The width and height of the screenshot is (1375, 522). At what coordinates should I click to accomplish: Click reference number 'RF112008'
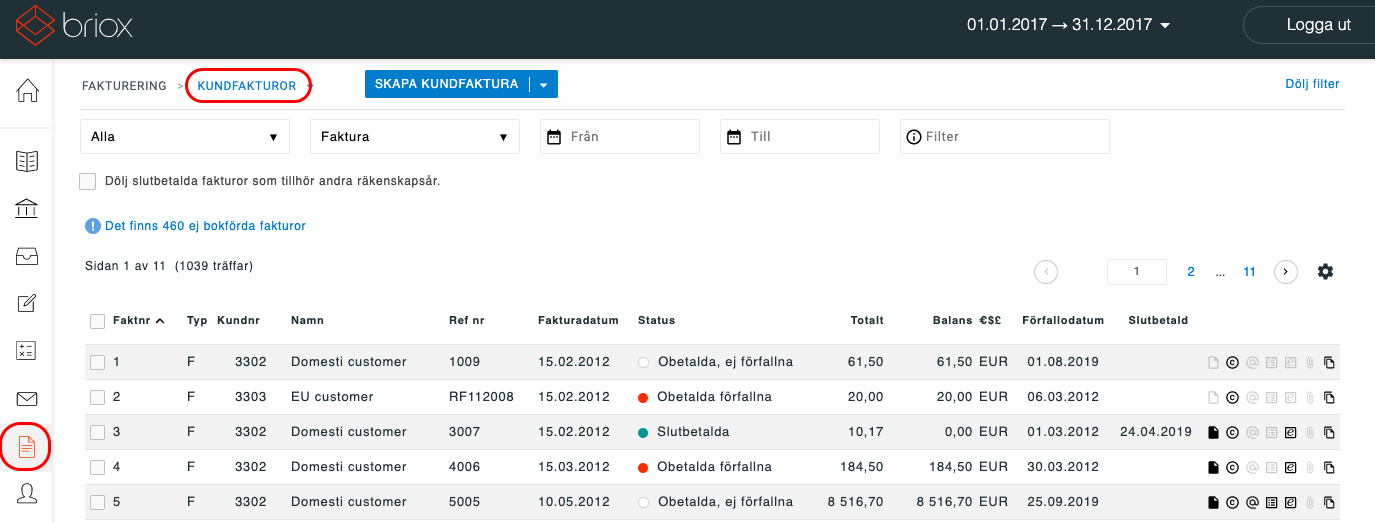[x=482, y=397]
